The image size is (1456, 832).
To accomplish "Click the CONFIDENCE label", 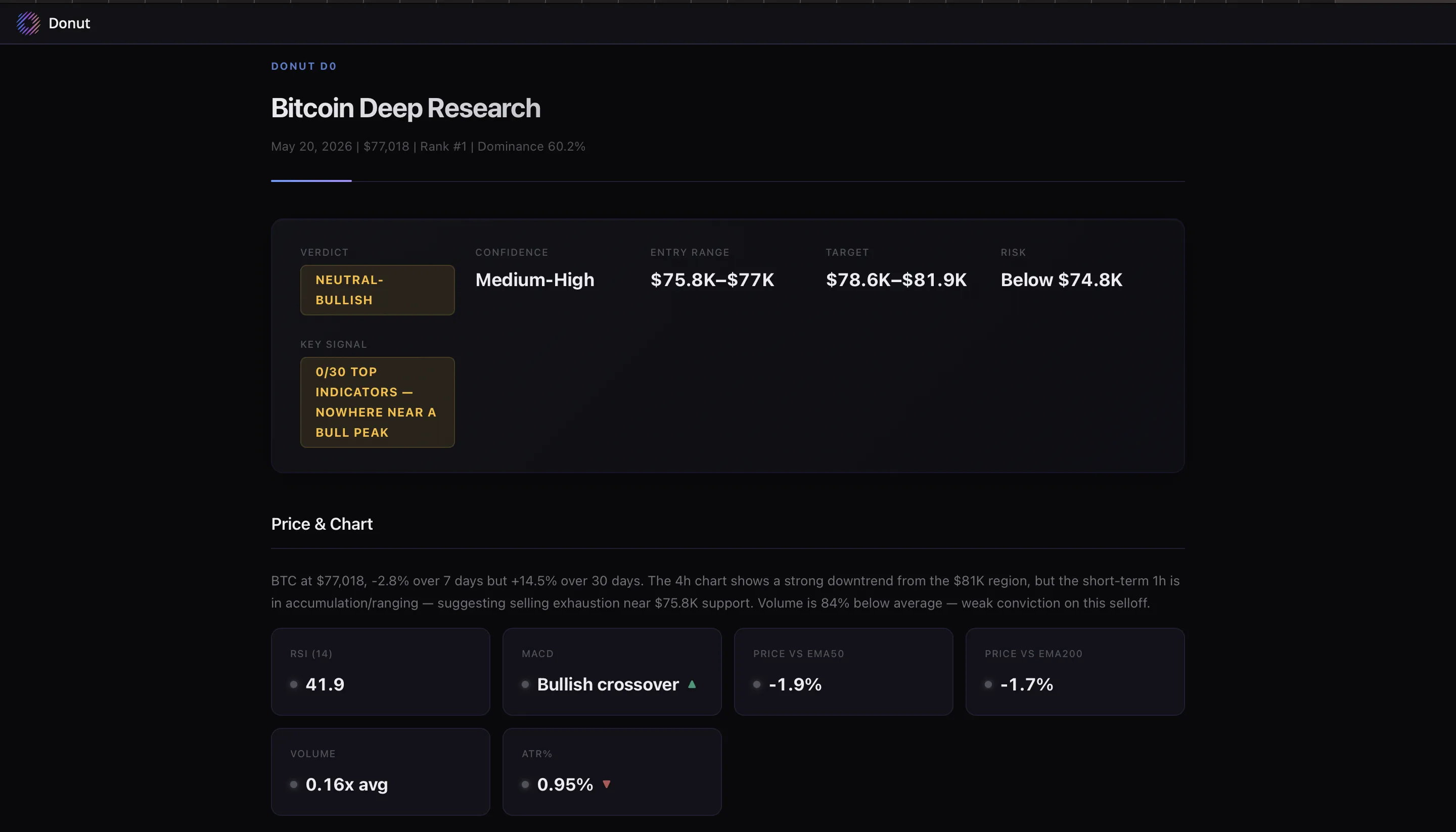I will 512,253.
